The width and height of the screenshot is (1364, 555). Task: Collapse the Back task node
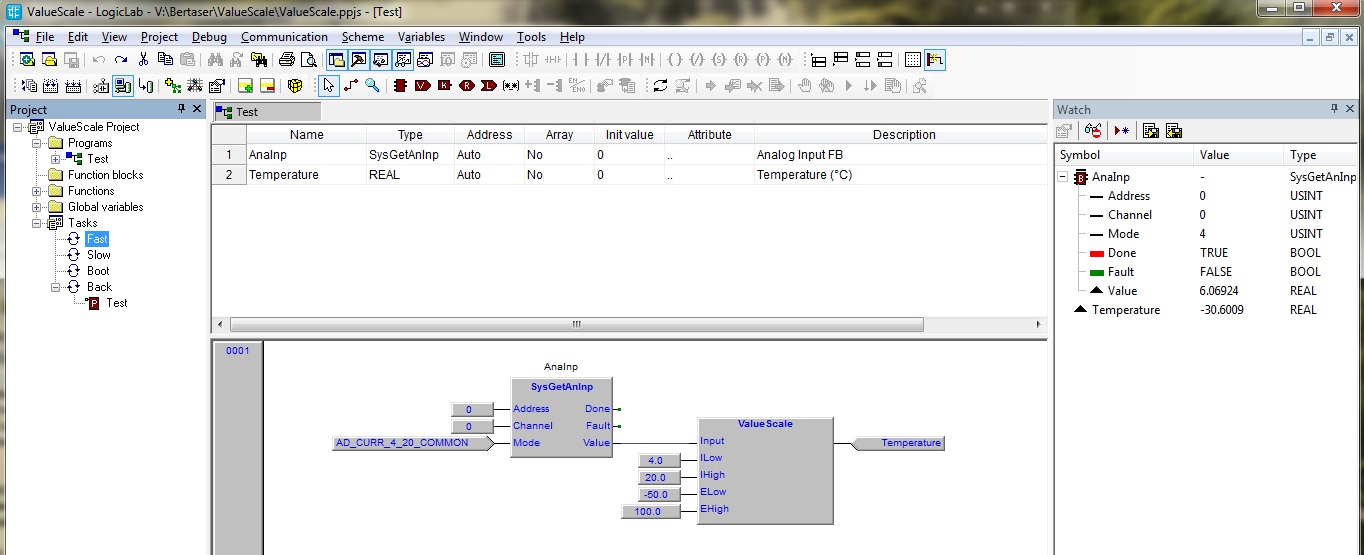56,287
